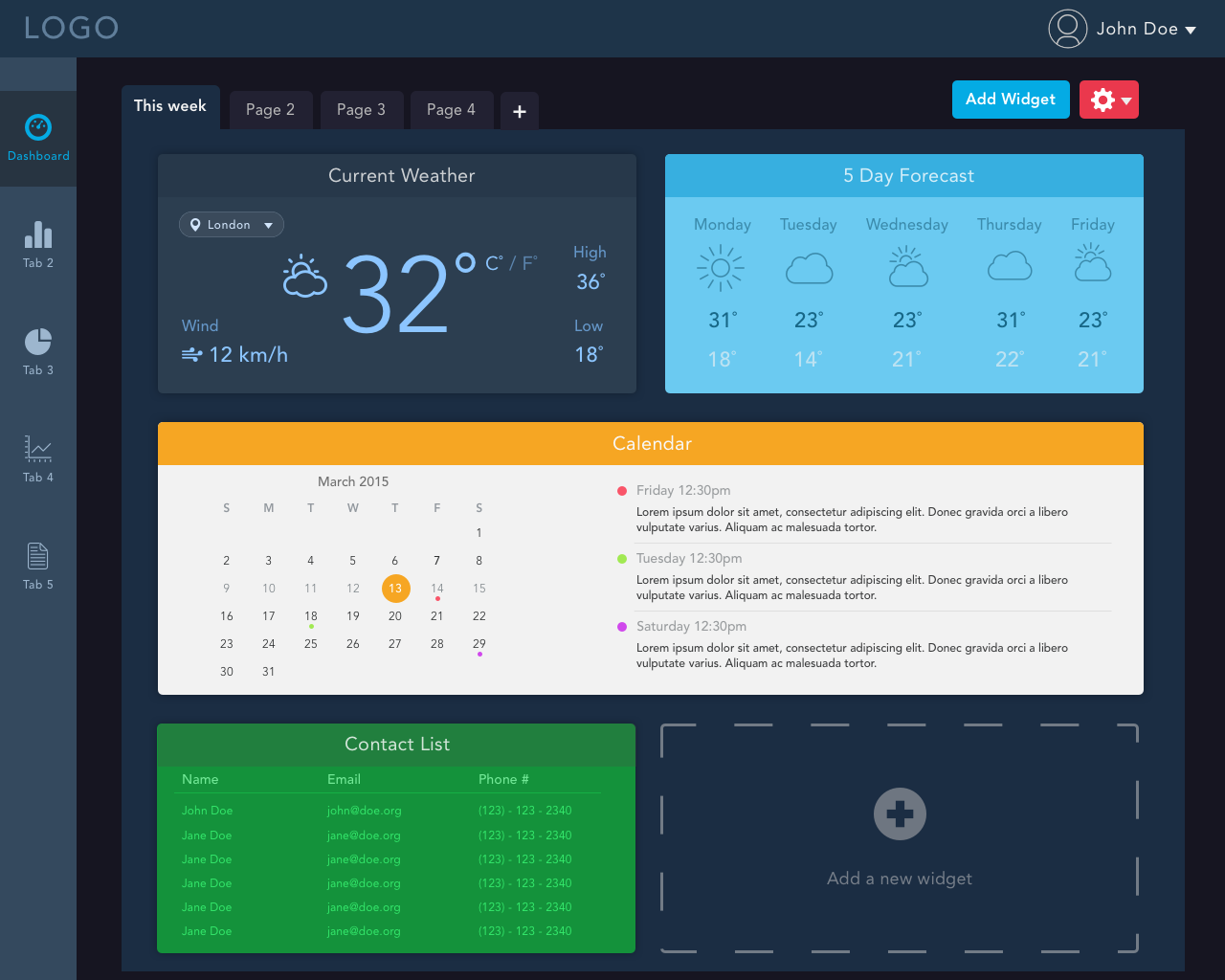Viewport: 1225px width, 980px height.
Task: Click the circular plus add-widget icon
Action: pos(900,814)
